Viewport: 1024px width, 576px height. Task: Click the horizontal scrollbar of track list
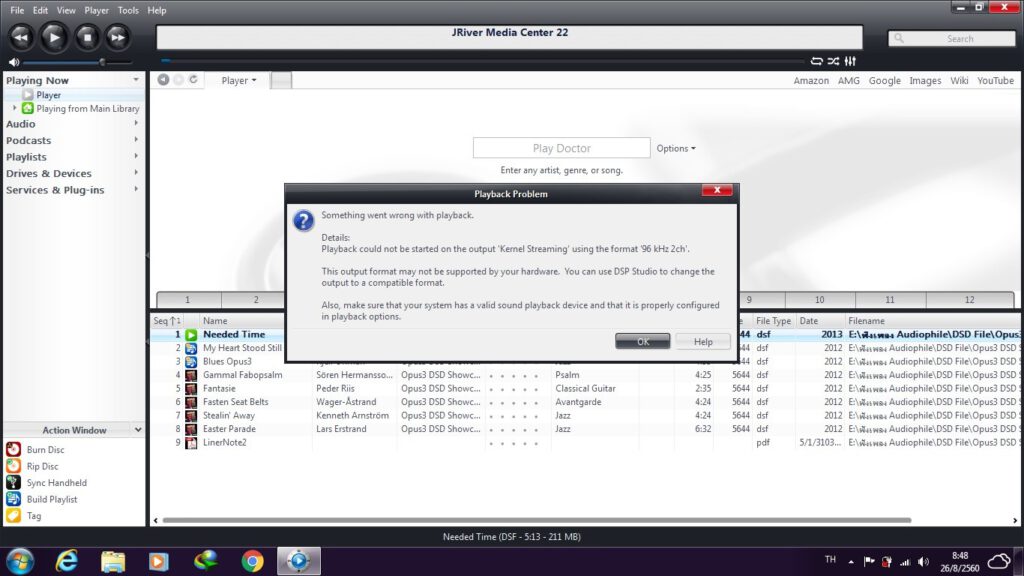point(536,520)
